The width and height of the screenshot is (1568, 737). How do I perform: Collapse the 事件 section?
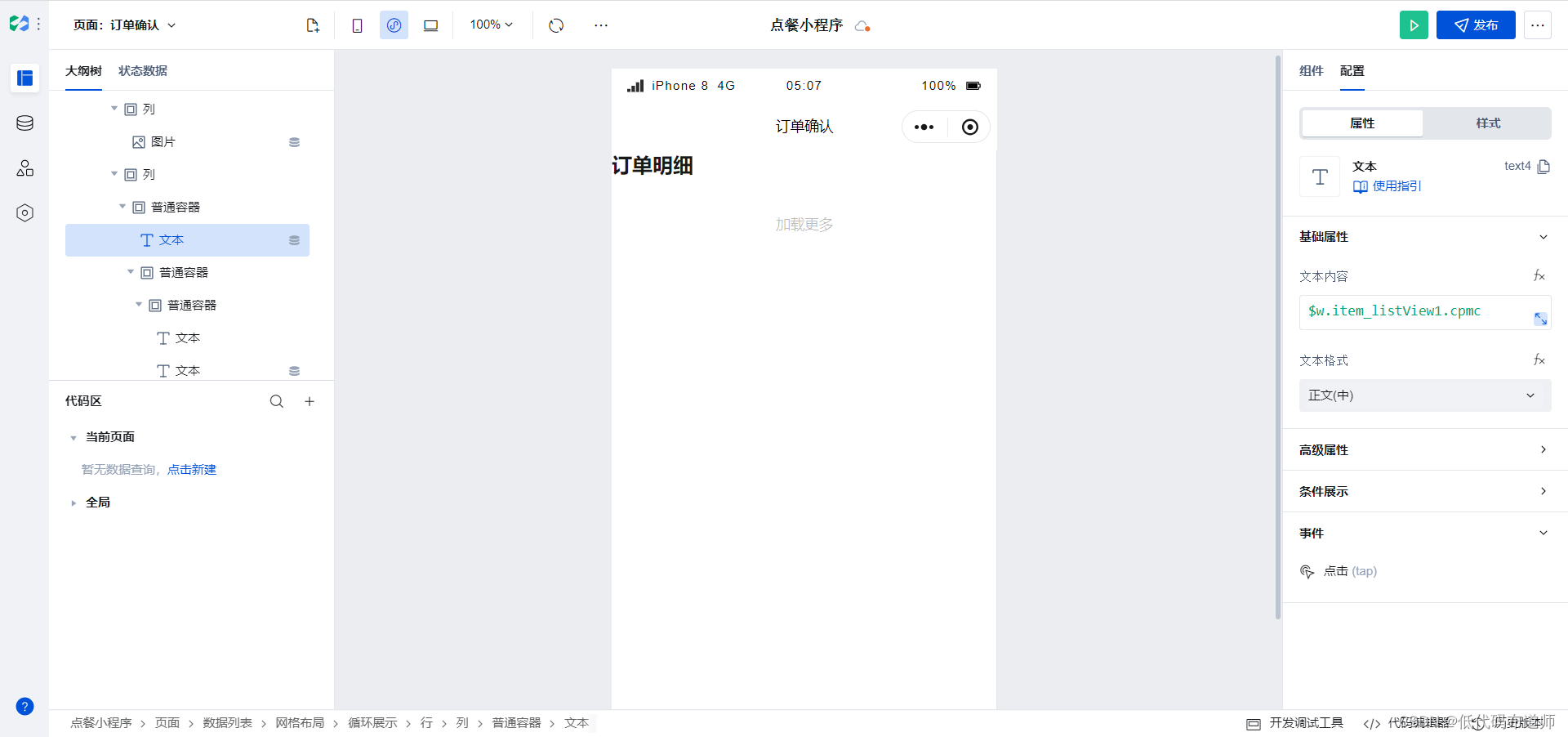pos(1543,533)
